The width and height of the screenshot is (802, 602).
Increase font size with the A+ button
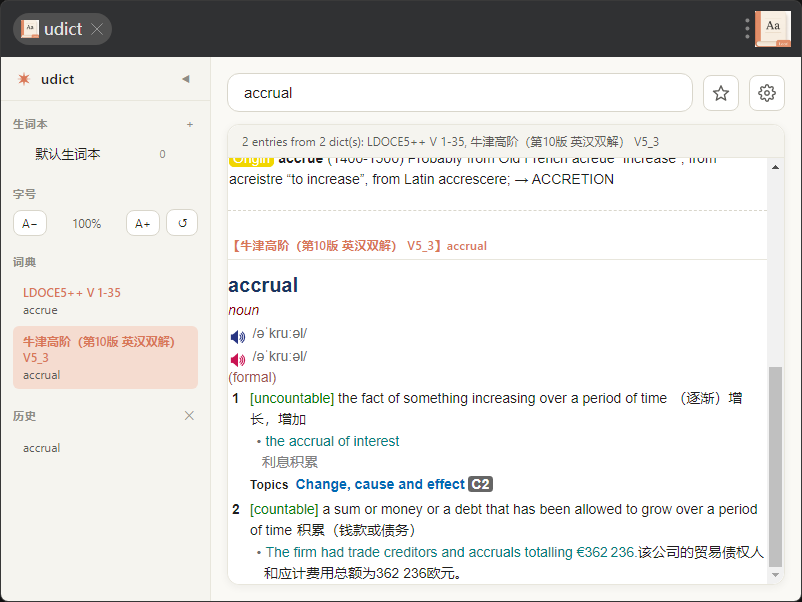(142, 224)
